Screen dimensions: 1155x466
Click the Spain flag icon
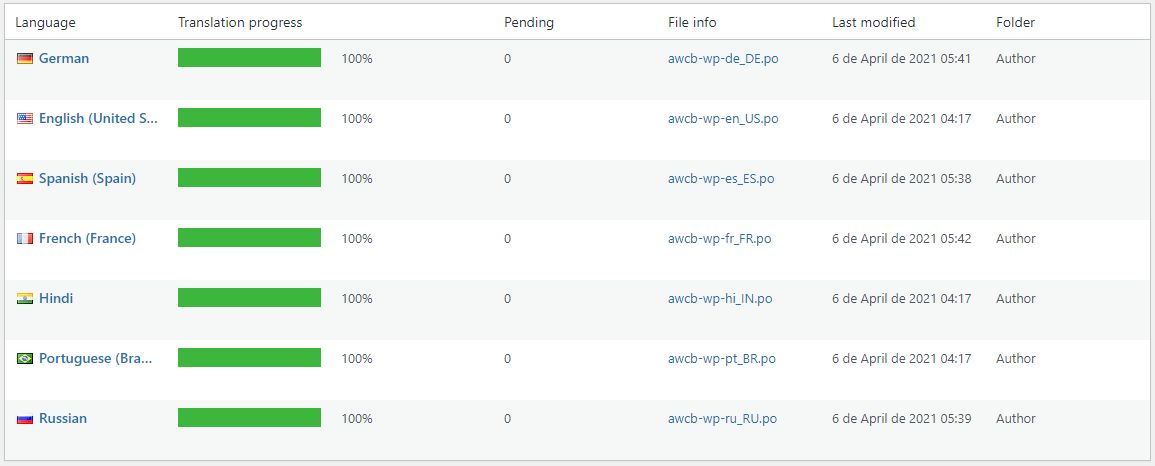[25, 179]
